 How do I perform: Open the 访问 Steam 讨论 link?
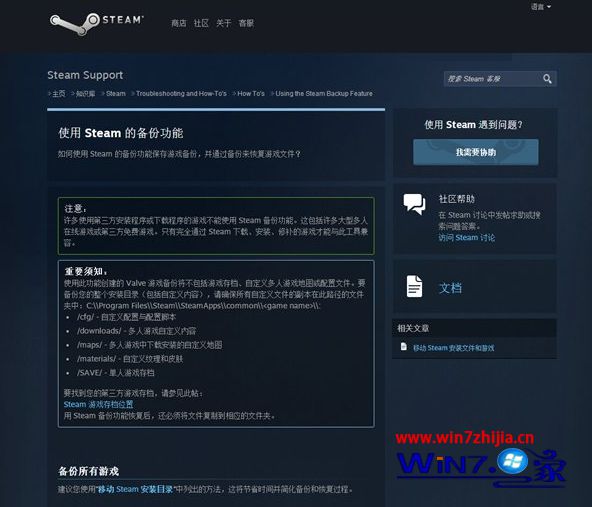pos(467,237)
